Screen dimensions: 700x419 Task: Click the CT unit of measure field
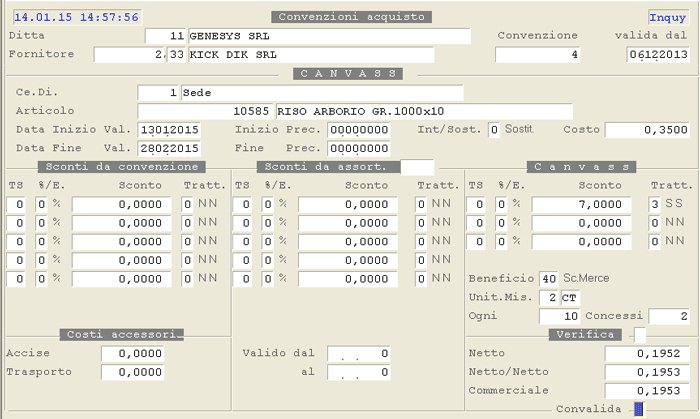[570, 298]
